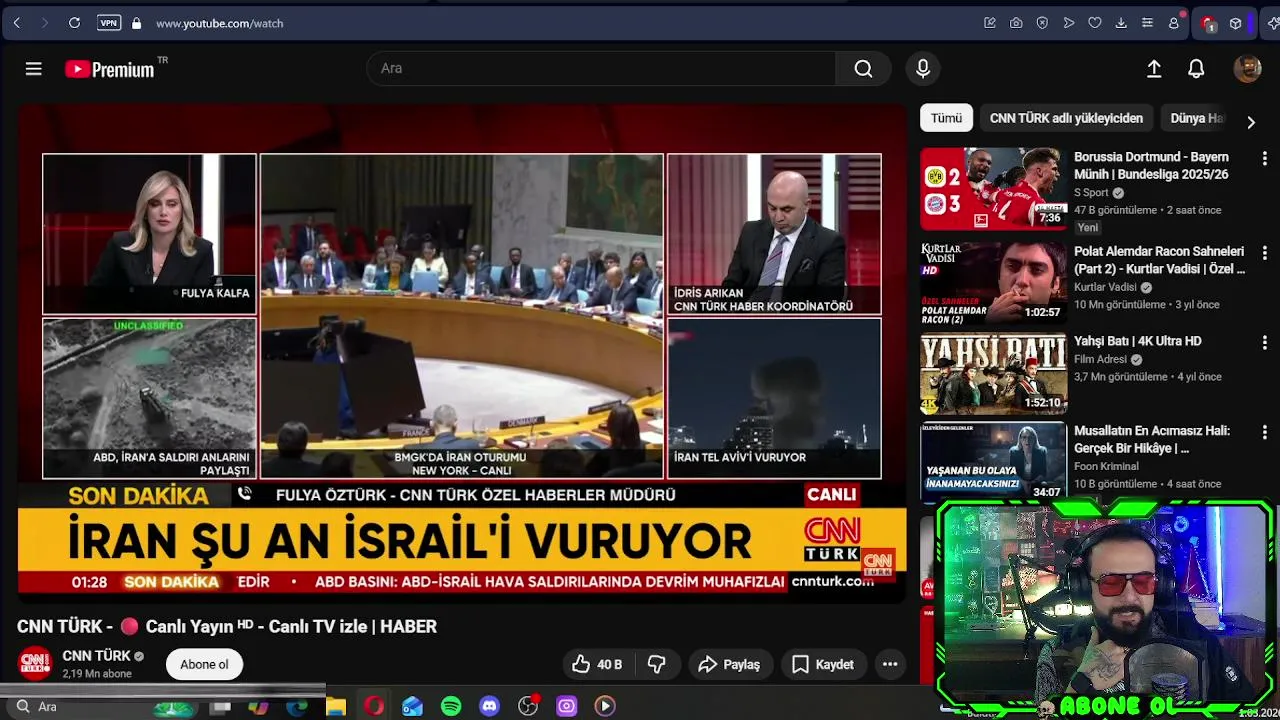This screenshot has height=720, width=1280.
Task: Open Borussia Dortmund - Bayern Münih thumbnail
Action: pos(993,189)
